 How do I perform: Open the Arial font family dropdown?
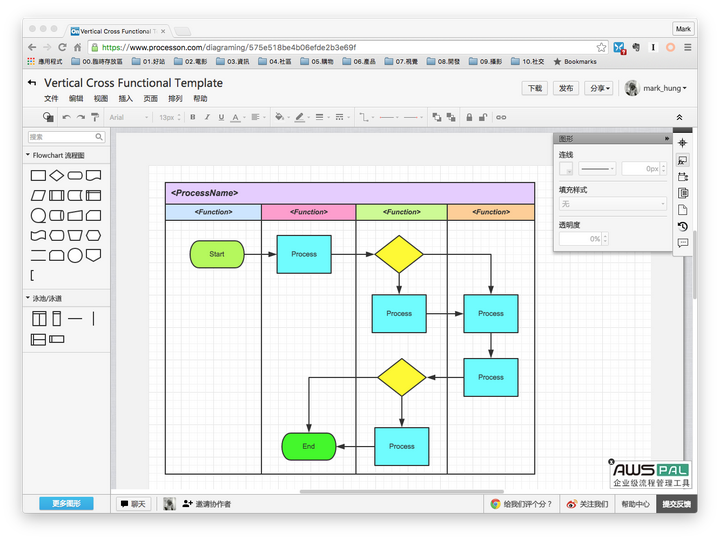coord(128,118)
